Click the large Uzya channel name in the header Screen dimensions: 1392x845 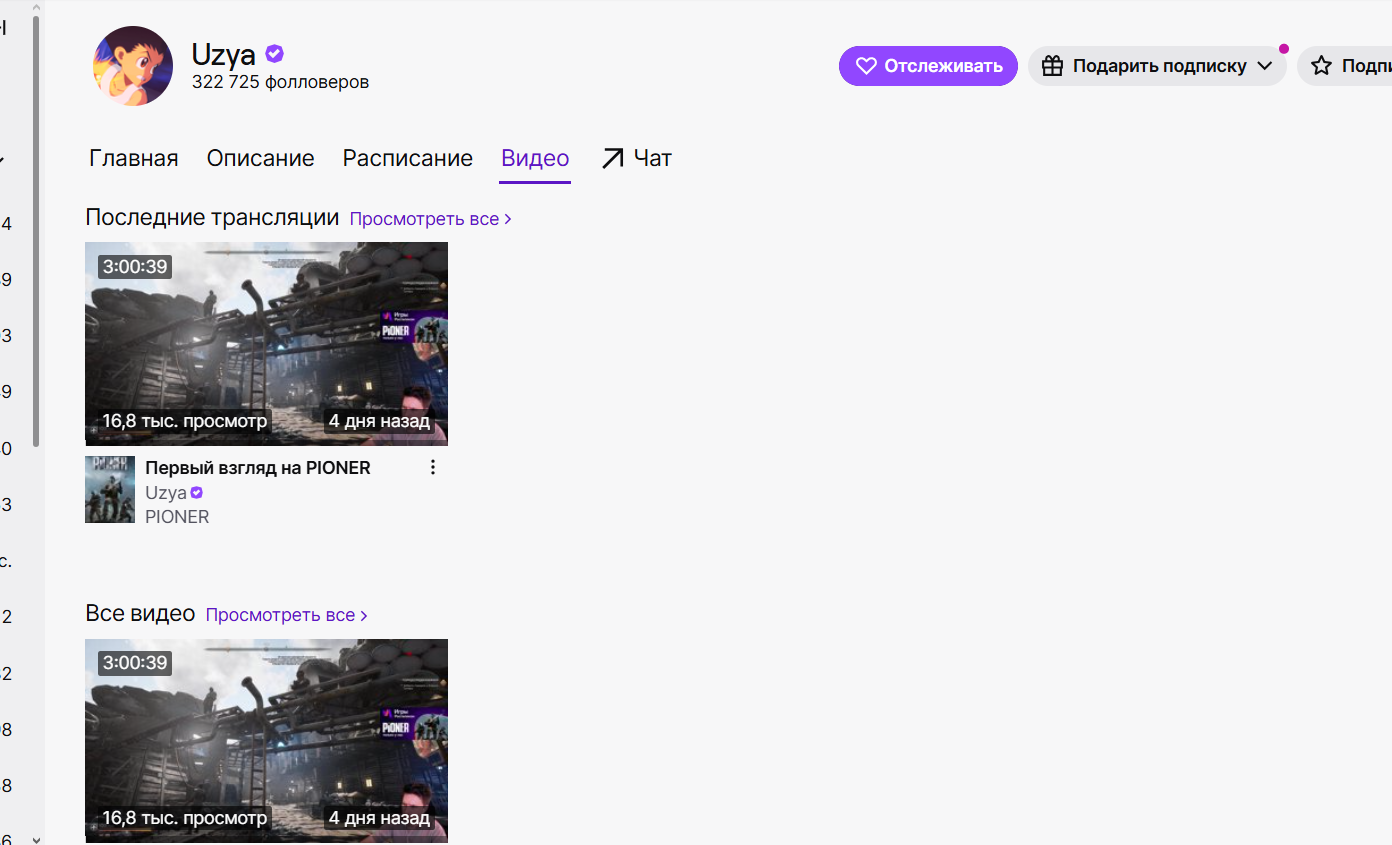click(224, 54)
